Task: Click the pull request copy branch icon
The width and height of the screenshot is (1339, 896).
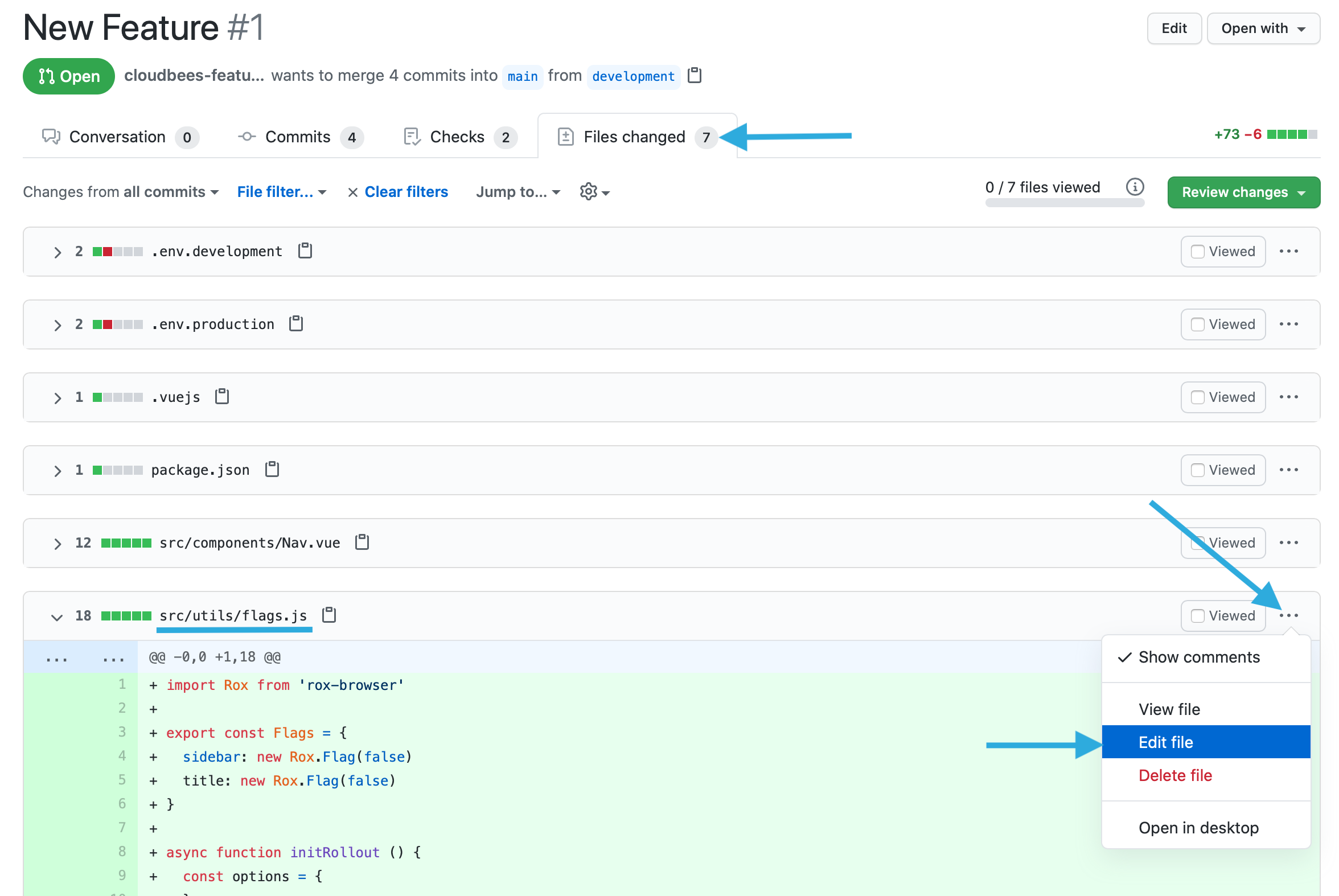Action: tap(697, 75)
